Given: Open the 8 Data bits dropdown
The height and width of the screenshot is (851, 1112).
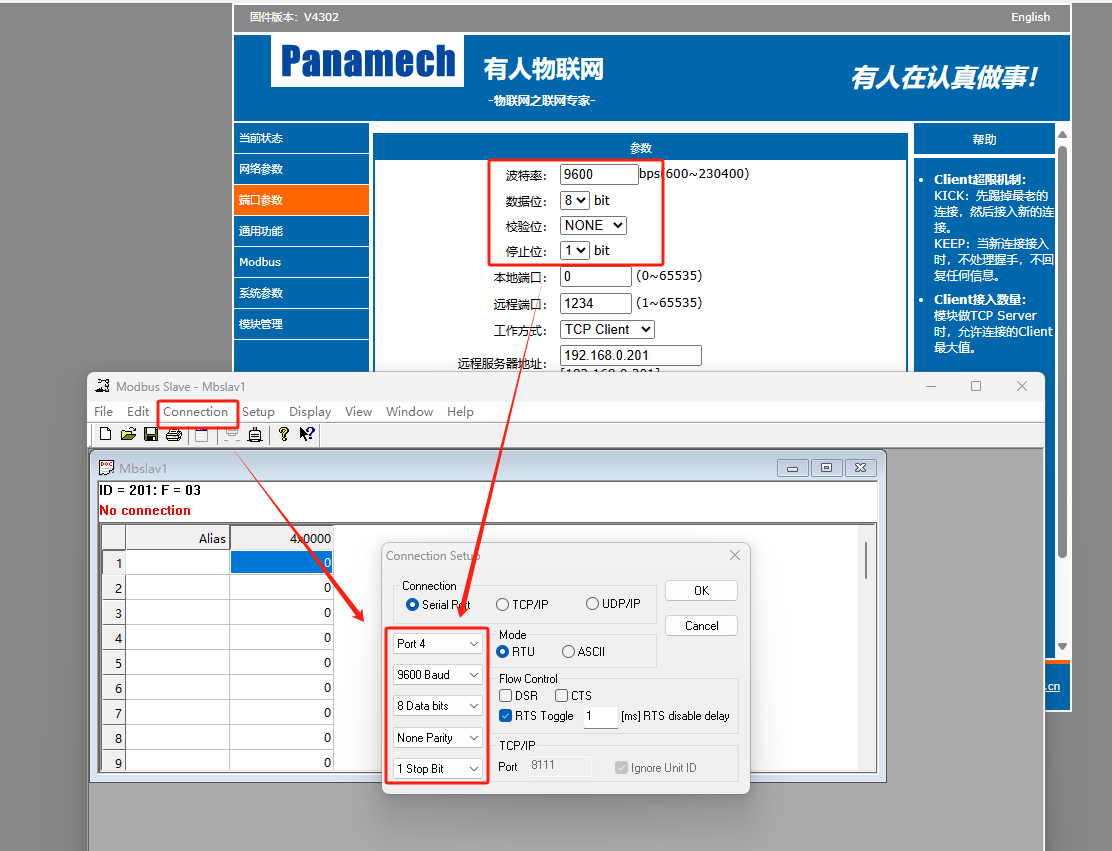Looking at the screenshot, I should coord(438,706).
